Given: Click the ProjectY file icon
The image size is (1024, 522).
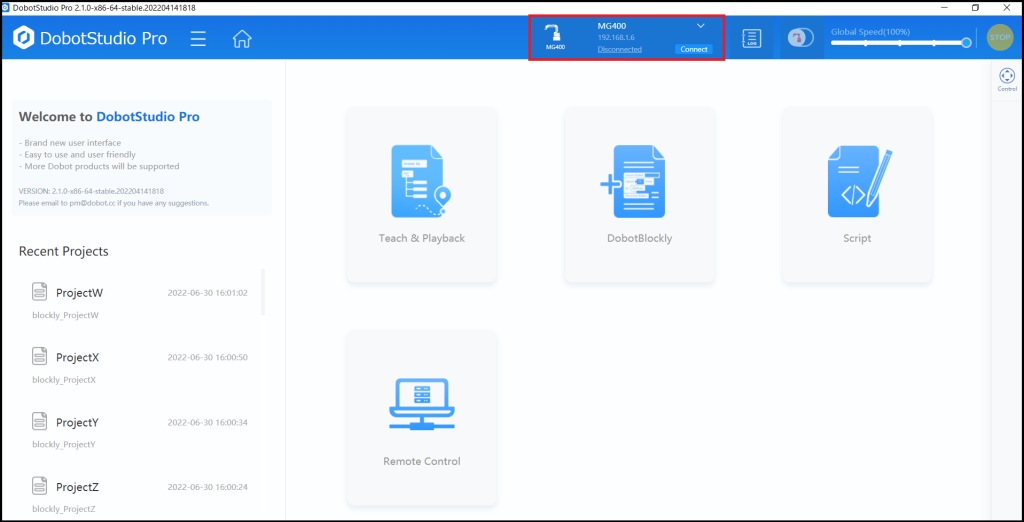Looking at the screenshot, I should pos(40,421).
